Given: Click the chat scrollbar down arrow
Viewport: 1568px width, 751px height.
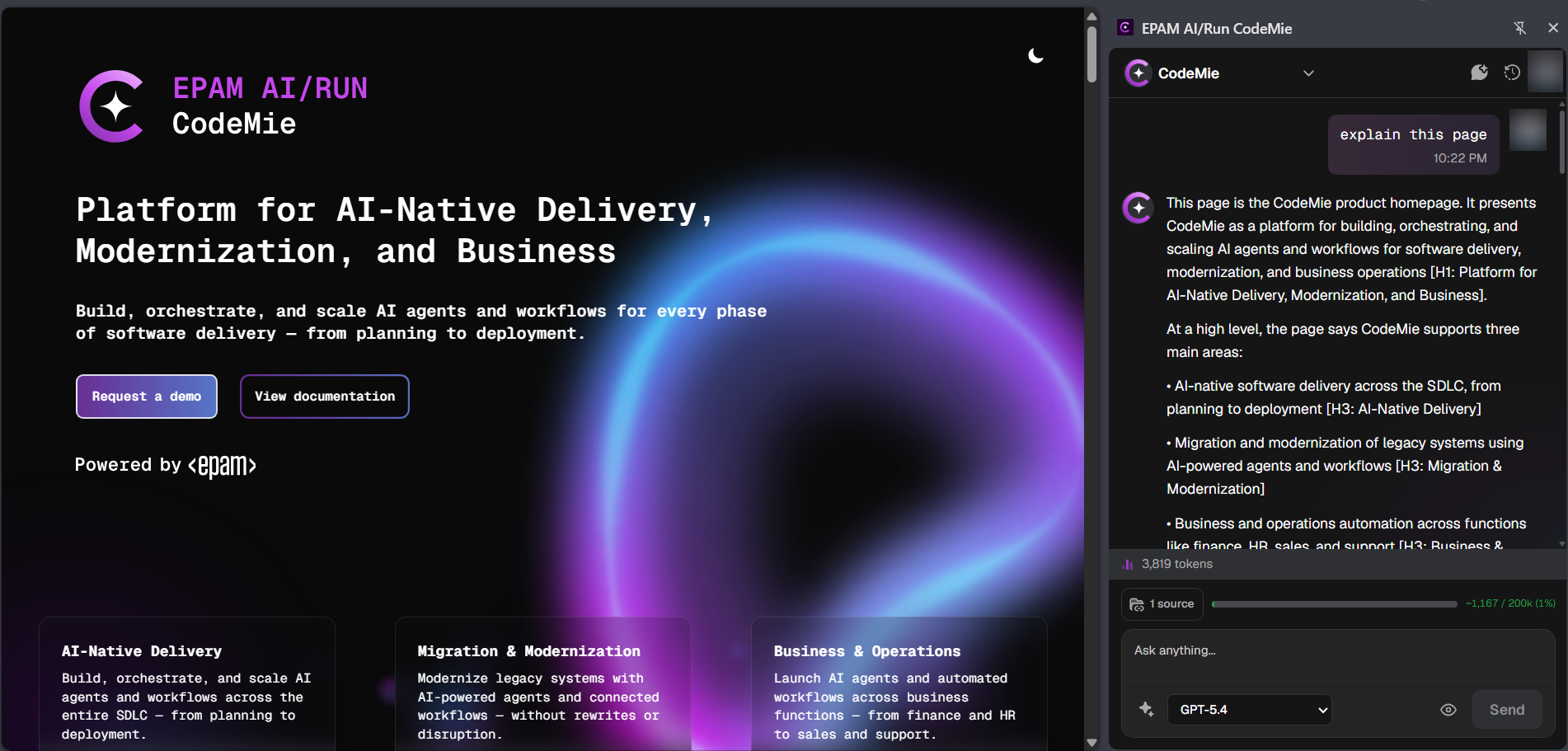Looking at the screenshot, I should coord(1562,544).
